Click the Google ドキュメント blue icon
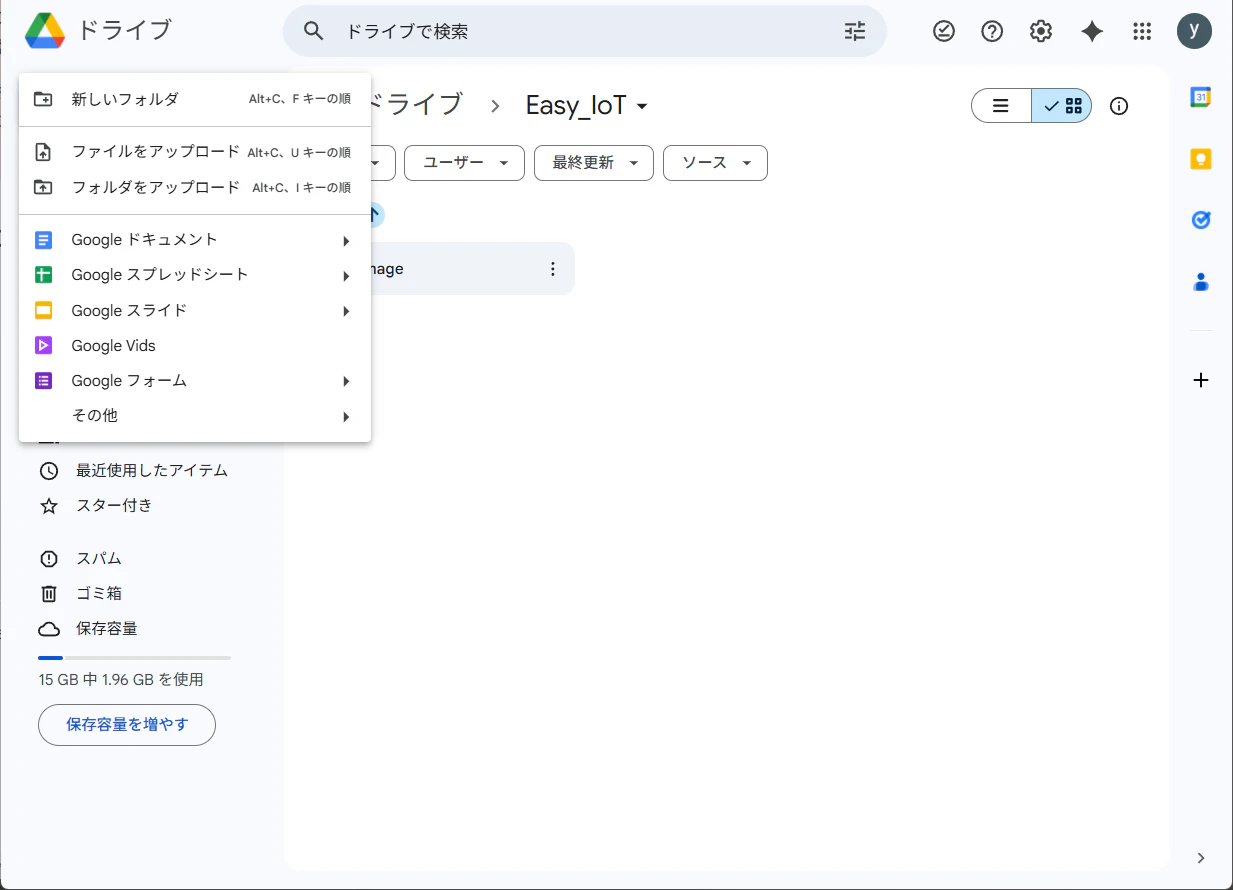This screenshot has height=890, width=1233. 43,240
